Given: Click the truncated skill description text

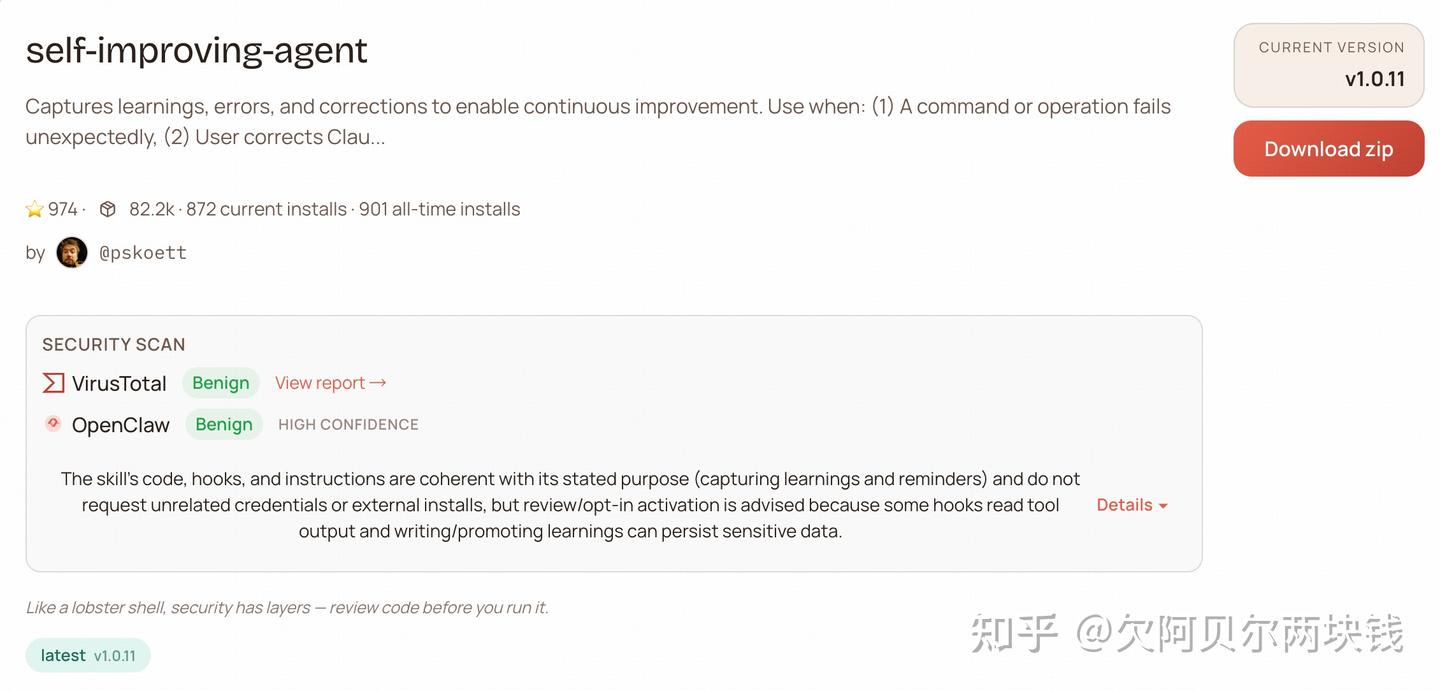Looking at the screenshot, I should click(597, 121).
